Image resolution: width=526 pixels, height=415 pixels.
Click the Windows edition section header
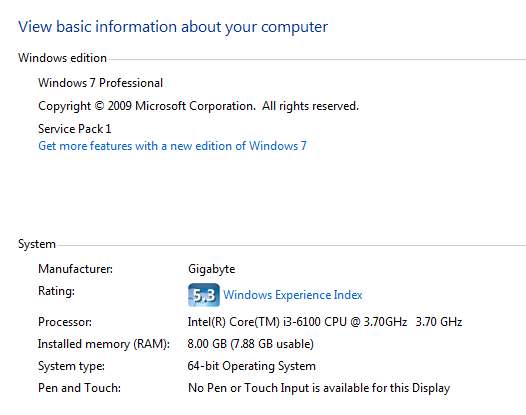pos(62,58)
